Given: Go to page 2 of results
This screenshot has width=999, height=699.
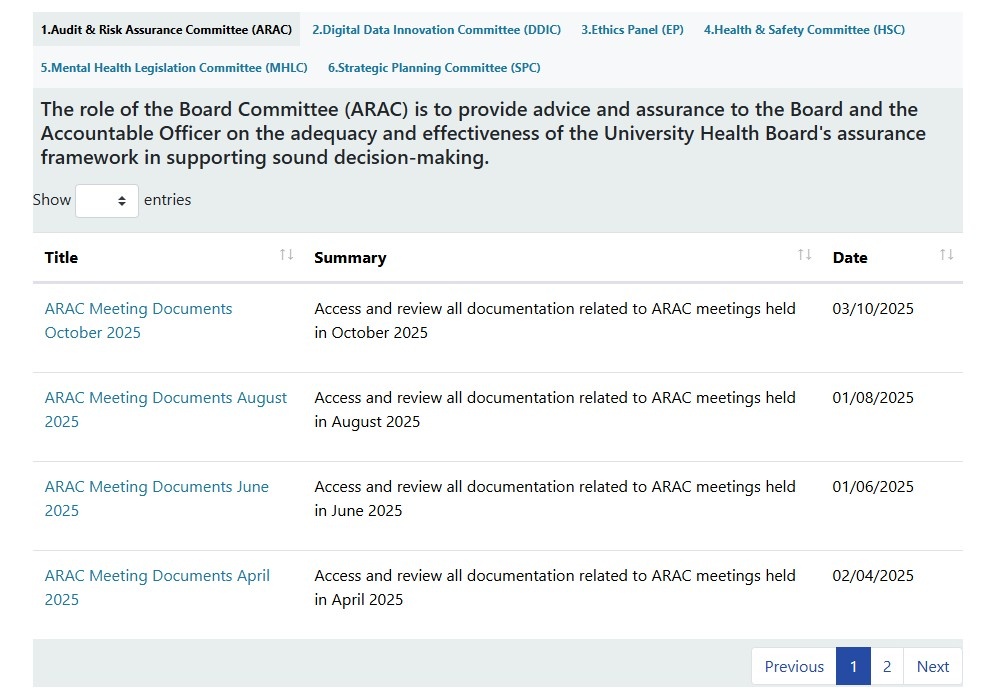Looking at the screenshot, I should tap(887, 667).
